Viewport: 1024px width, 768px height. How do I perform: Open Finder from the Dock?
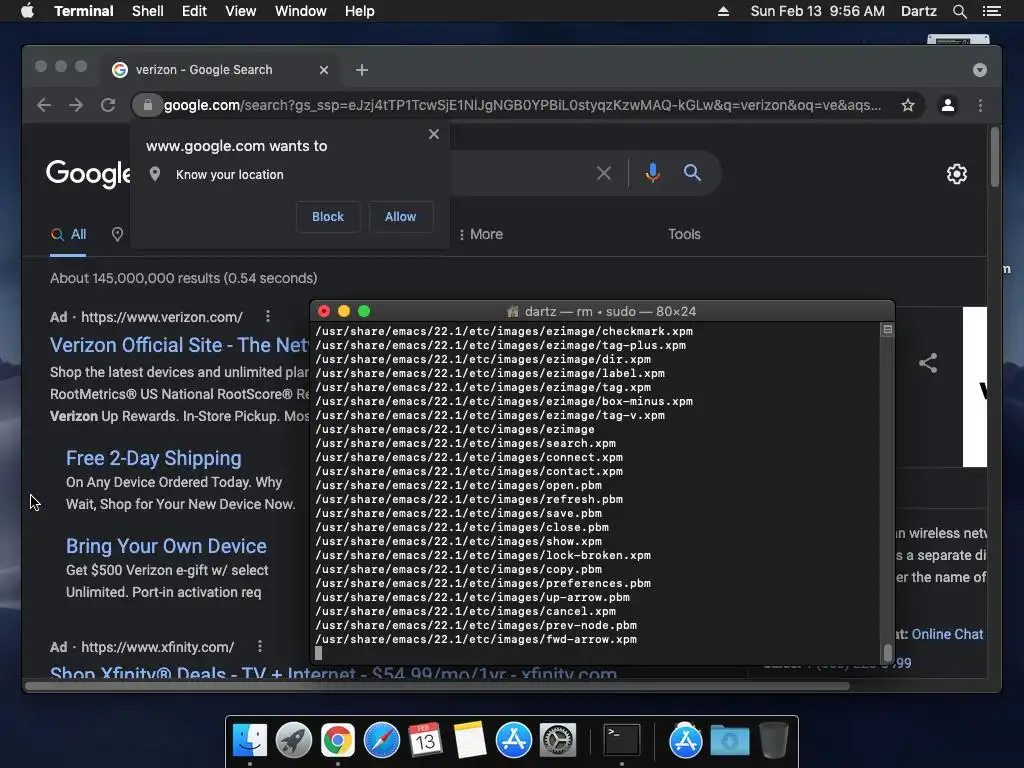point(250,740)
